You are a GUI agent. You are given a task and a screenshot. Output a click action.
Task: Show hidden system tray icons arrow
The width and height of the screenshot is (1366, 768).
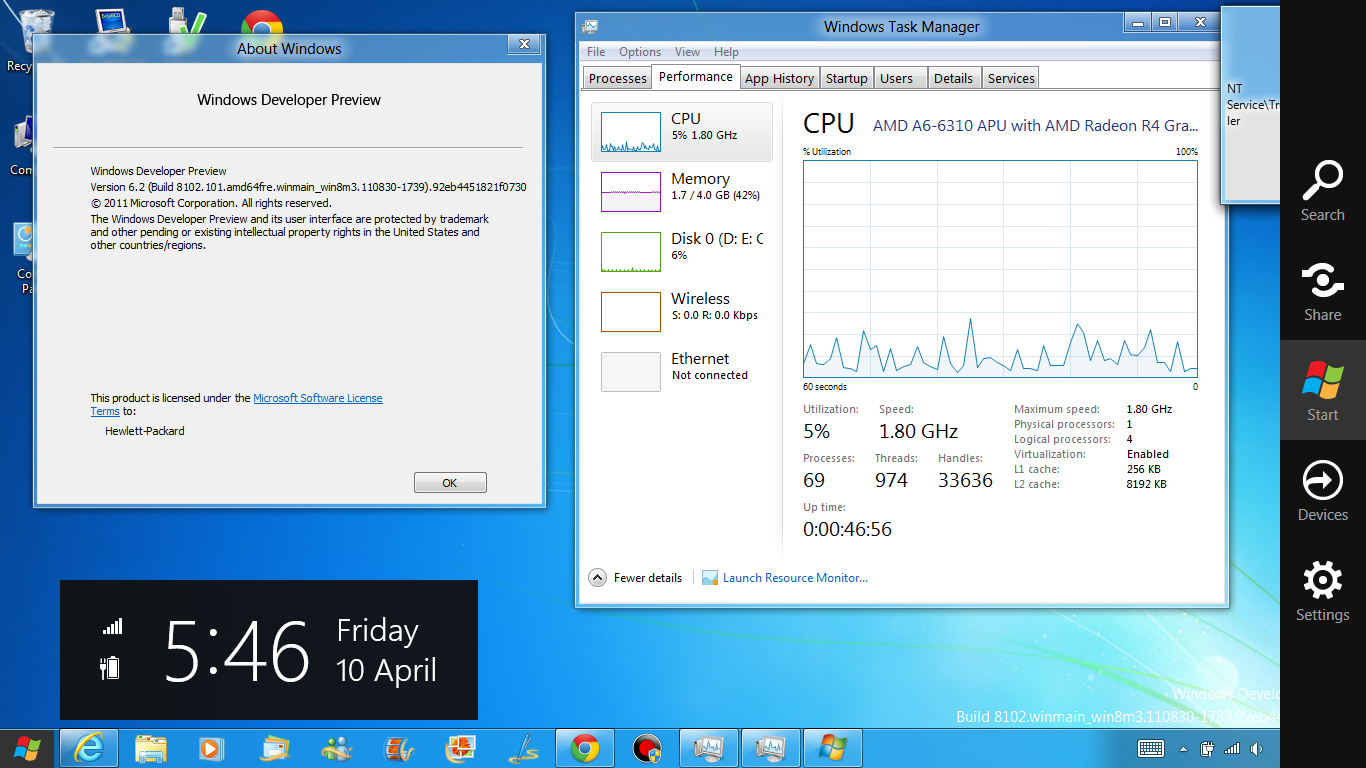pyautogui.click(x=1183, y=749)
